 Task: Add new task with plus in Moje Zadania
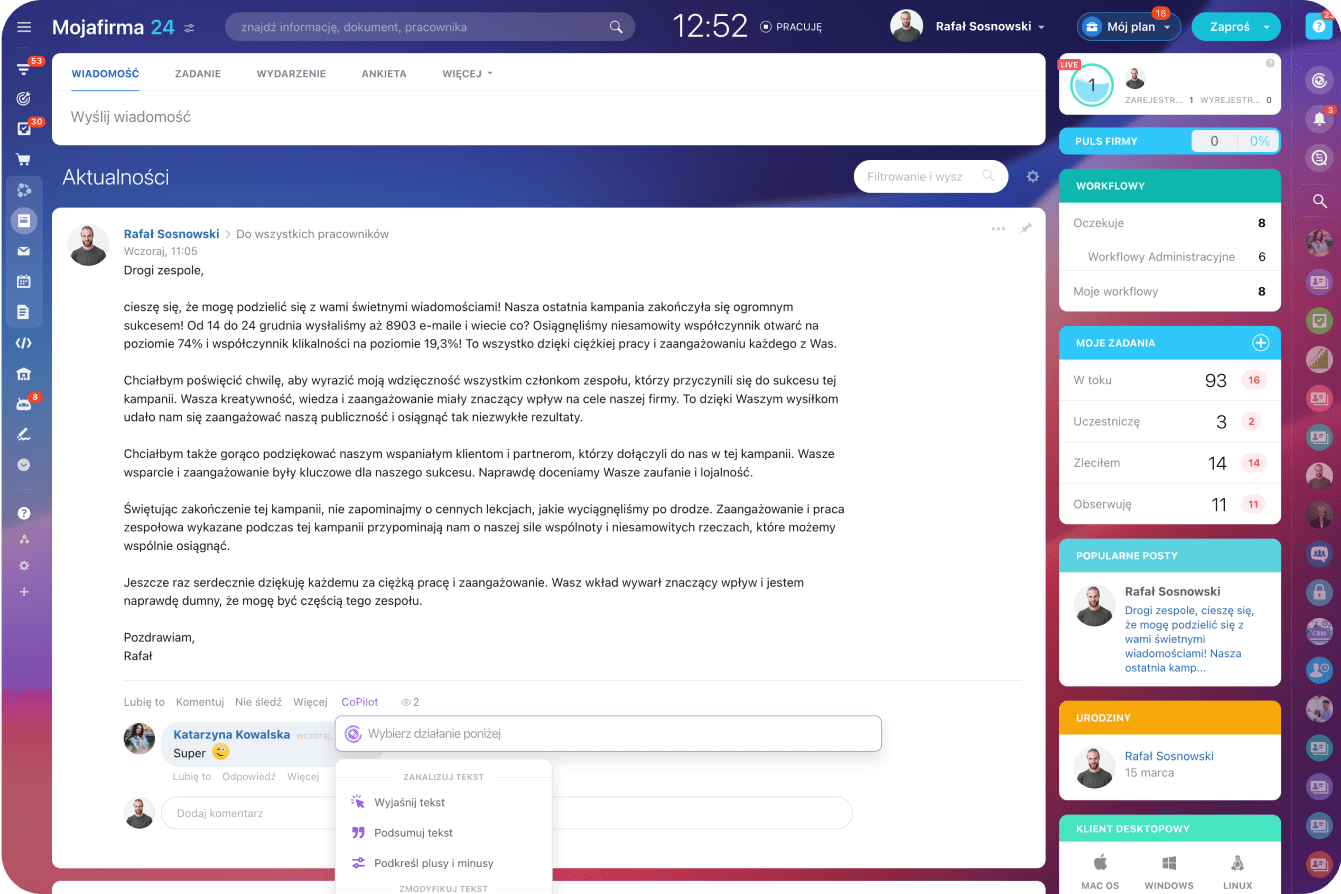click(x=1260, y=343)
